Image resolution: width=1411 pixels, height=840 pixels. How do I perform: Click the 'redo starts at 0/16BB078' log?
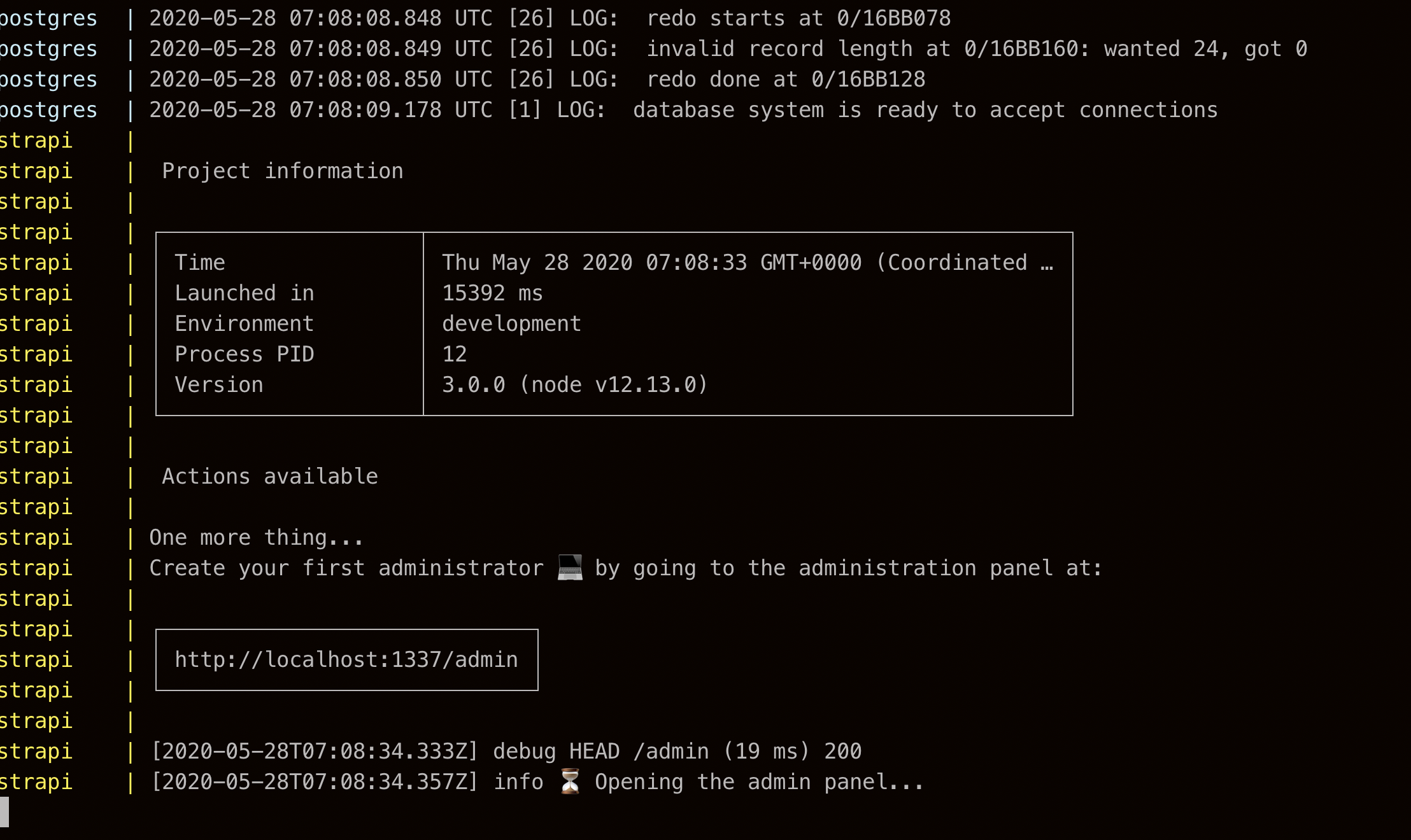click(x=798, y=18)
